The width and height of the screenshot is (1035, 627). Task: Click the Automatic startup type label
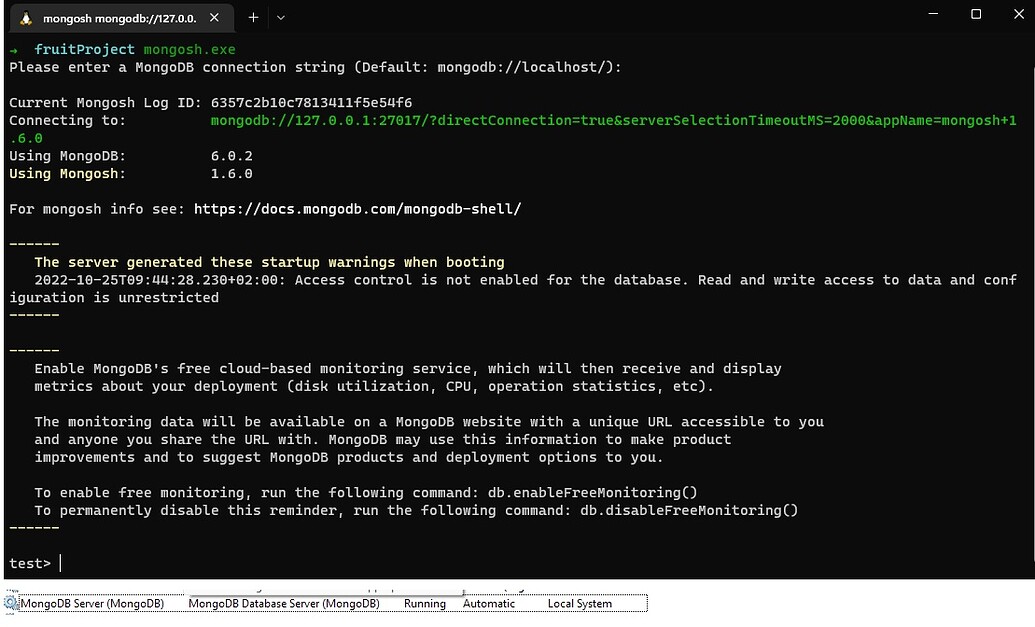tap(489, 604)
